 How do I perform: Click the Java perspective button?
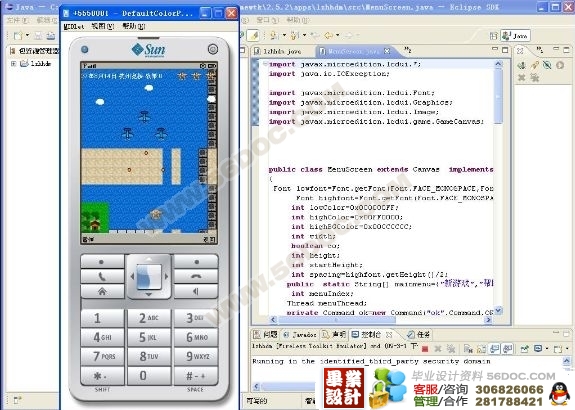516,36
